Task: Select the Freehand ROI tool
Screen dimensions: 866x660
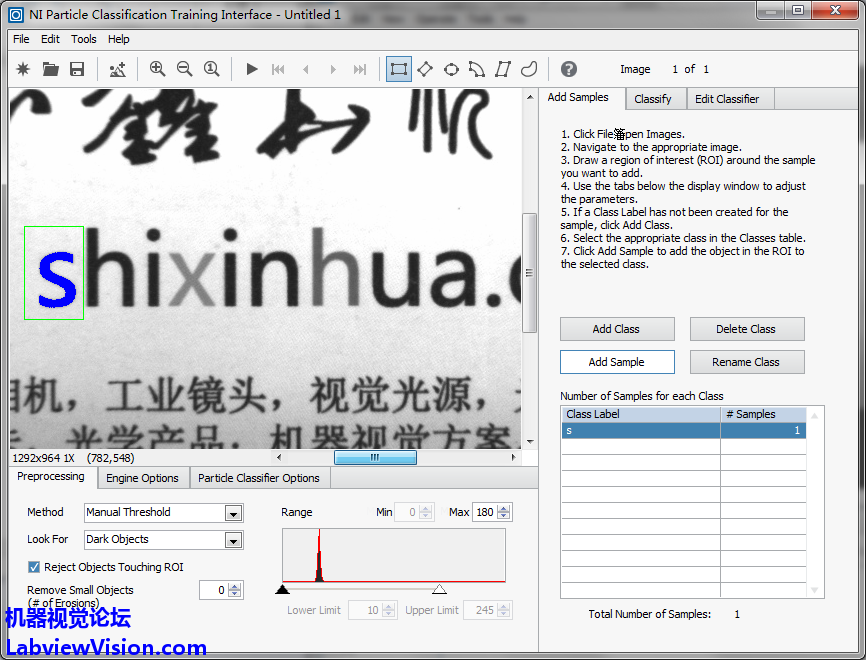Action: (529, 69)
